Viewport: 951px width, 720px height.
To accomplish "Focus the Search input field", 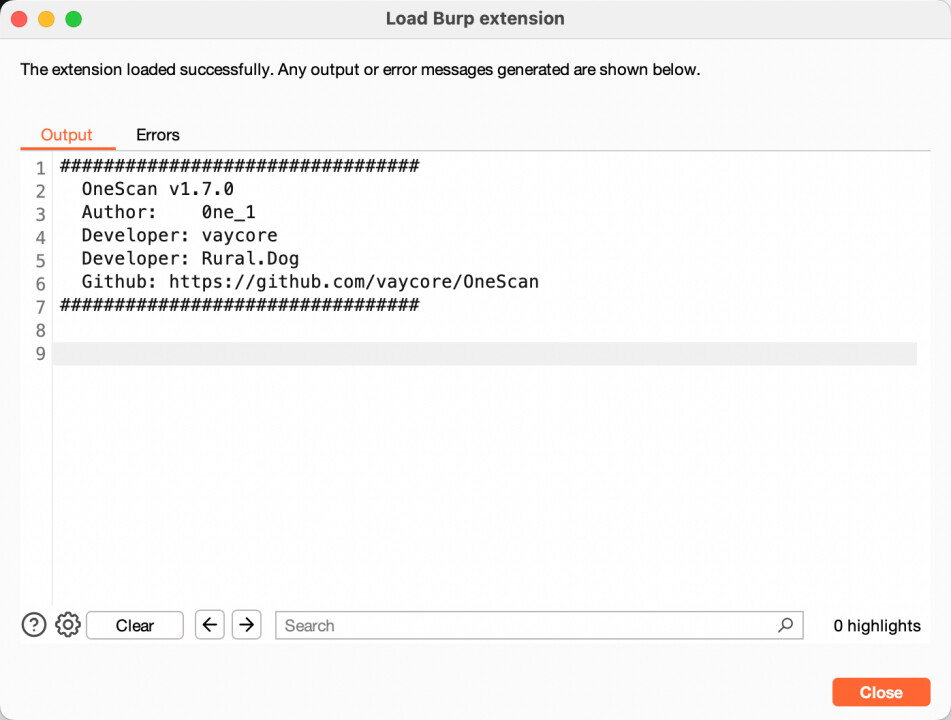I will 525,625.
